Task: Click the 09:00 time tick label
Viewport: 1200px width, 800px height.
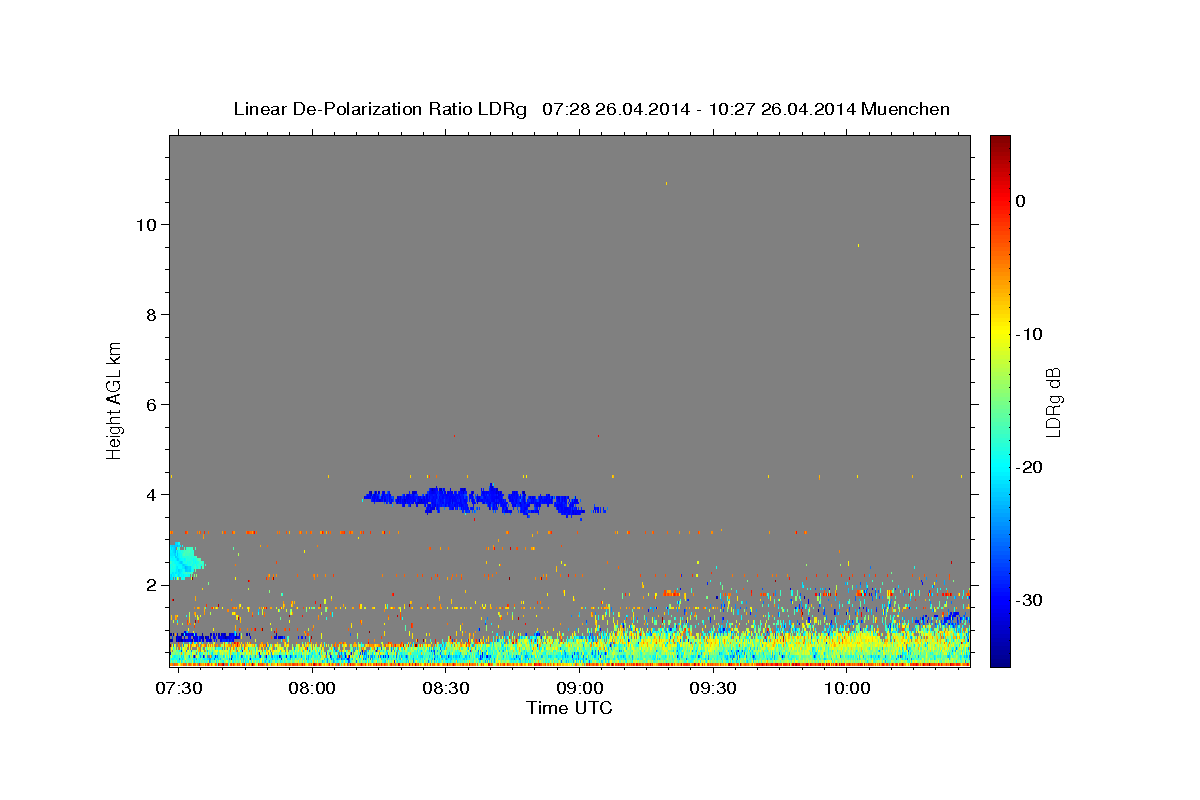Action: click(x=580, y=689)
